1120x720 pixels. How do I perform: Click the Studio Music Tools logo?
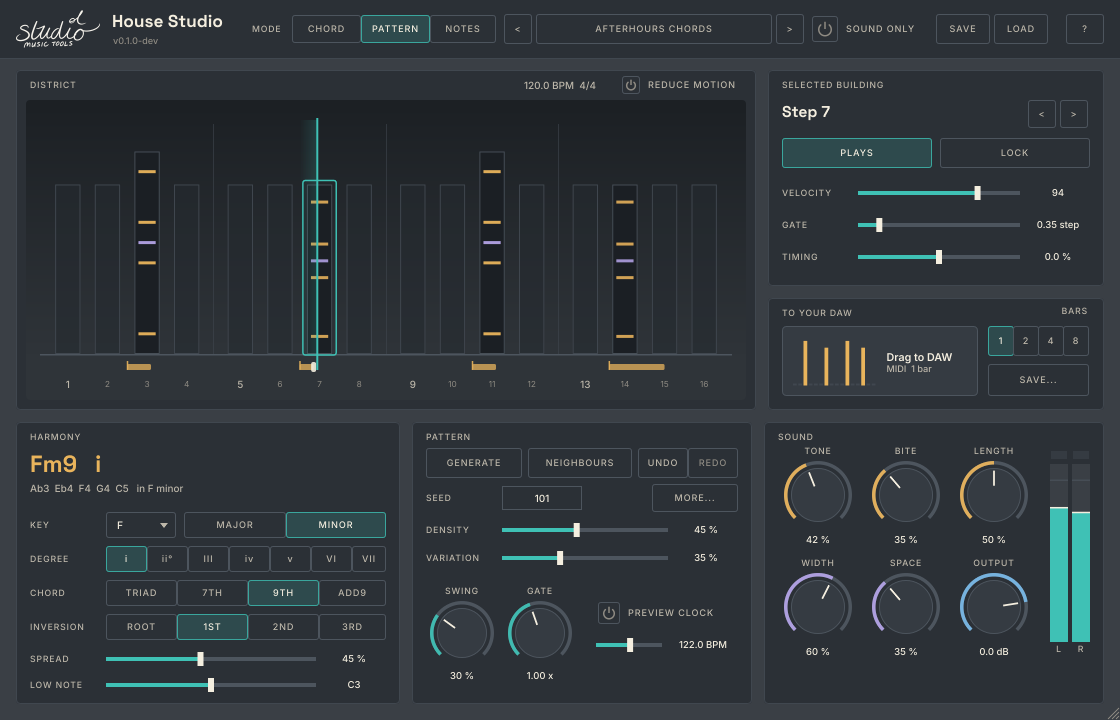pos(58,29)
